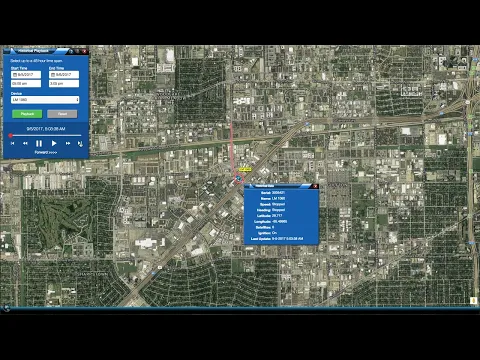480x360 pixels.
Task: Click the Longitude value in Historical Data
Action: (280, 221)
